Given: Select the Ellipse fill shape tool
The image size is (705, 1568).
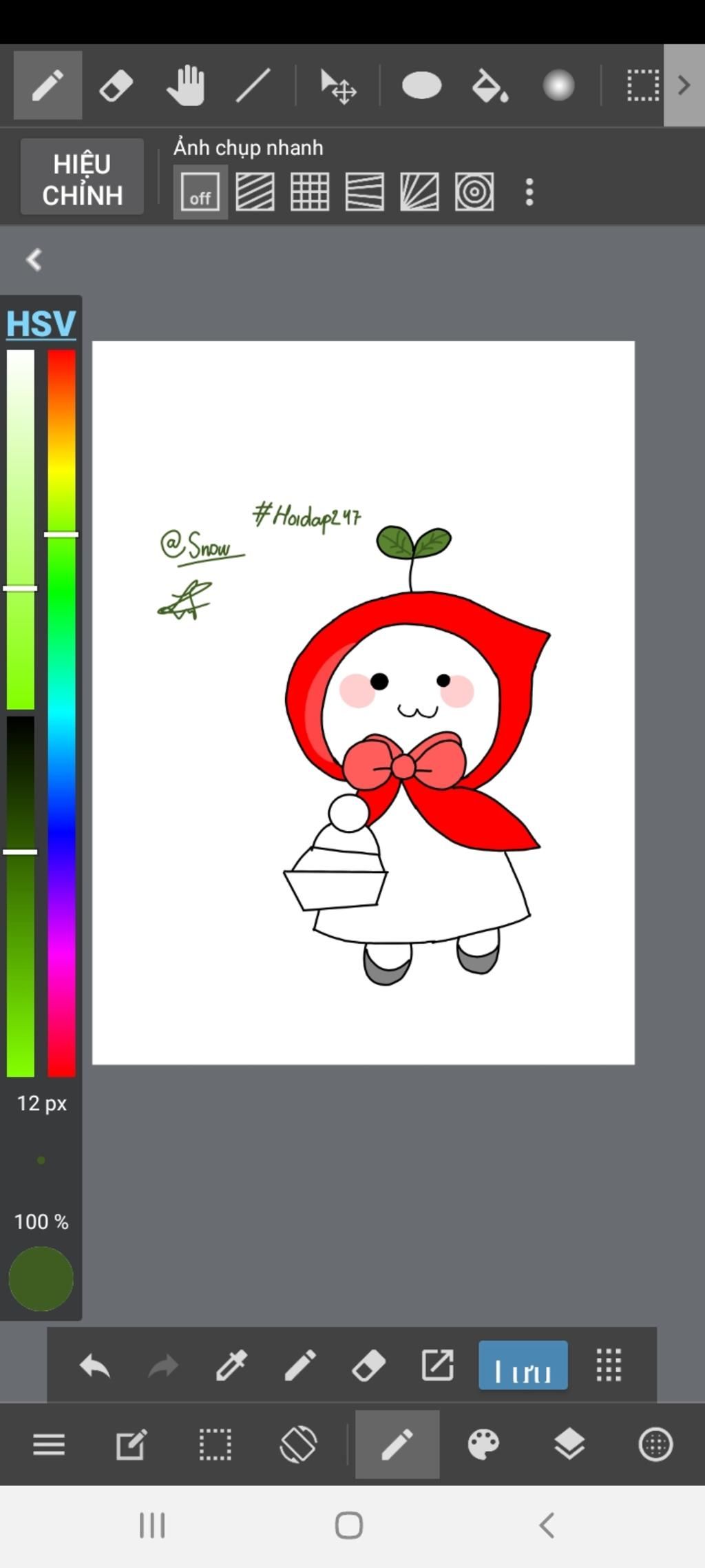Looking at the screenshot, I should tap(421, 86).
